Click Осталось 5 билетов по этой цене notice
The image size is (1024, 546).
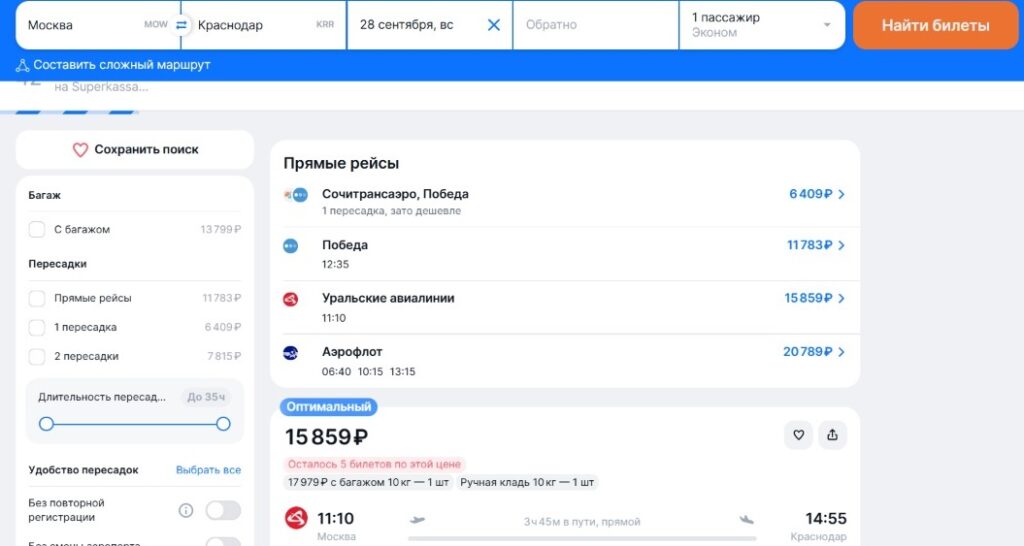tap(374, 464)
